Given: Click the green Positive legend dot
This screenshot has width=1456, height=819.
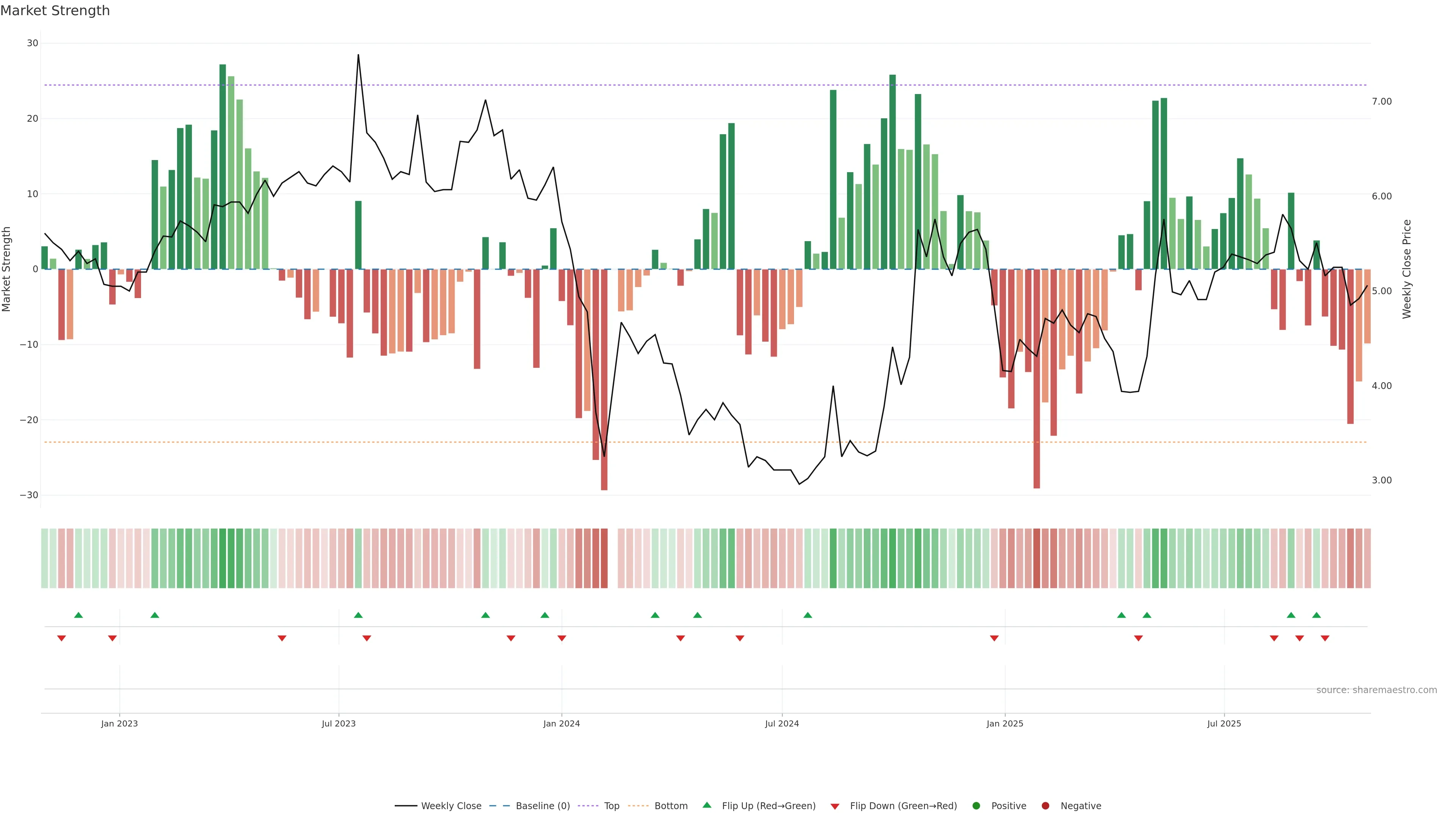Looking at the screenshot, I should tap(976, 806).
